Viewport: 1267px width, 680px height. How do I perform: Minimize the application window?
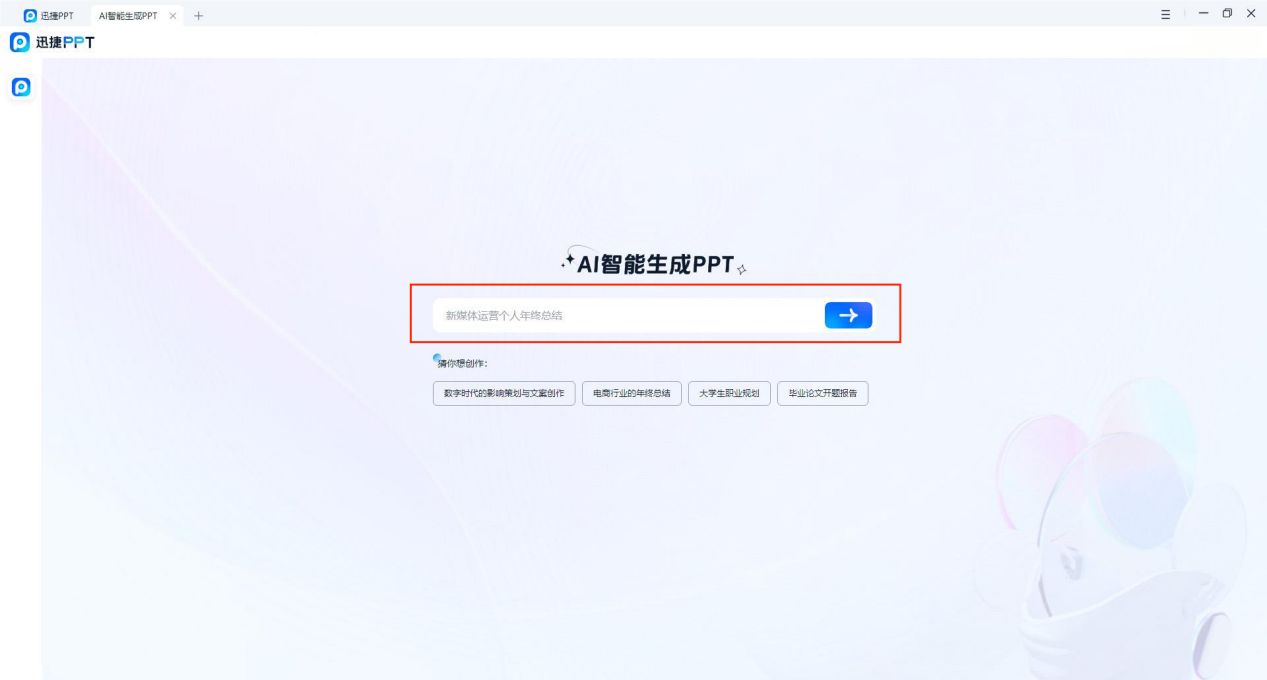coord(1202,15)
